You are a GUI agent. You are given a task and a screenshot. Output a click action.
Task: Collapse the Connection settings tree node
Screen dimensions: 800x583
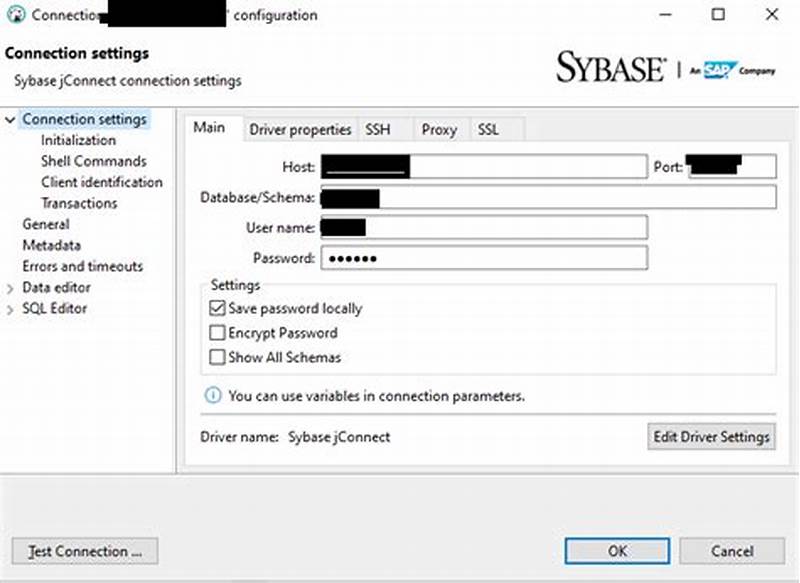(x=11, y=118)
